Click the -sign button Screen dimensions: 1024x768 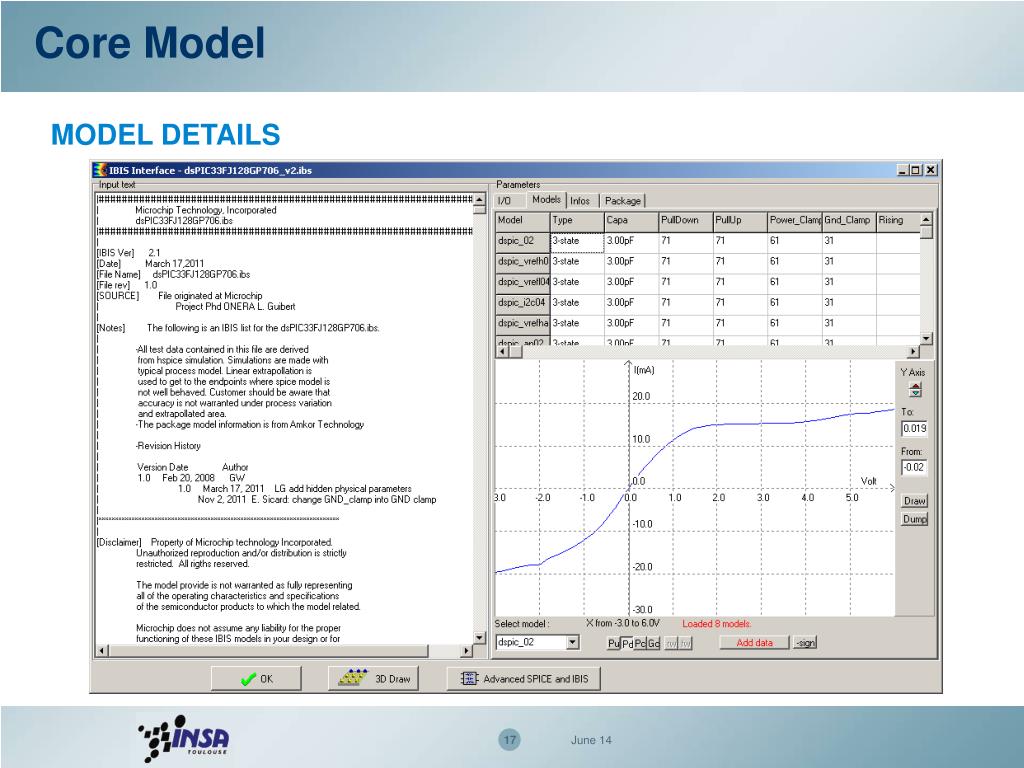click(805, 643)
